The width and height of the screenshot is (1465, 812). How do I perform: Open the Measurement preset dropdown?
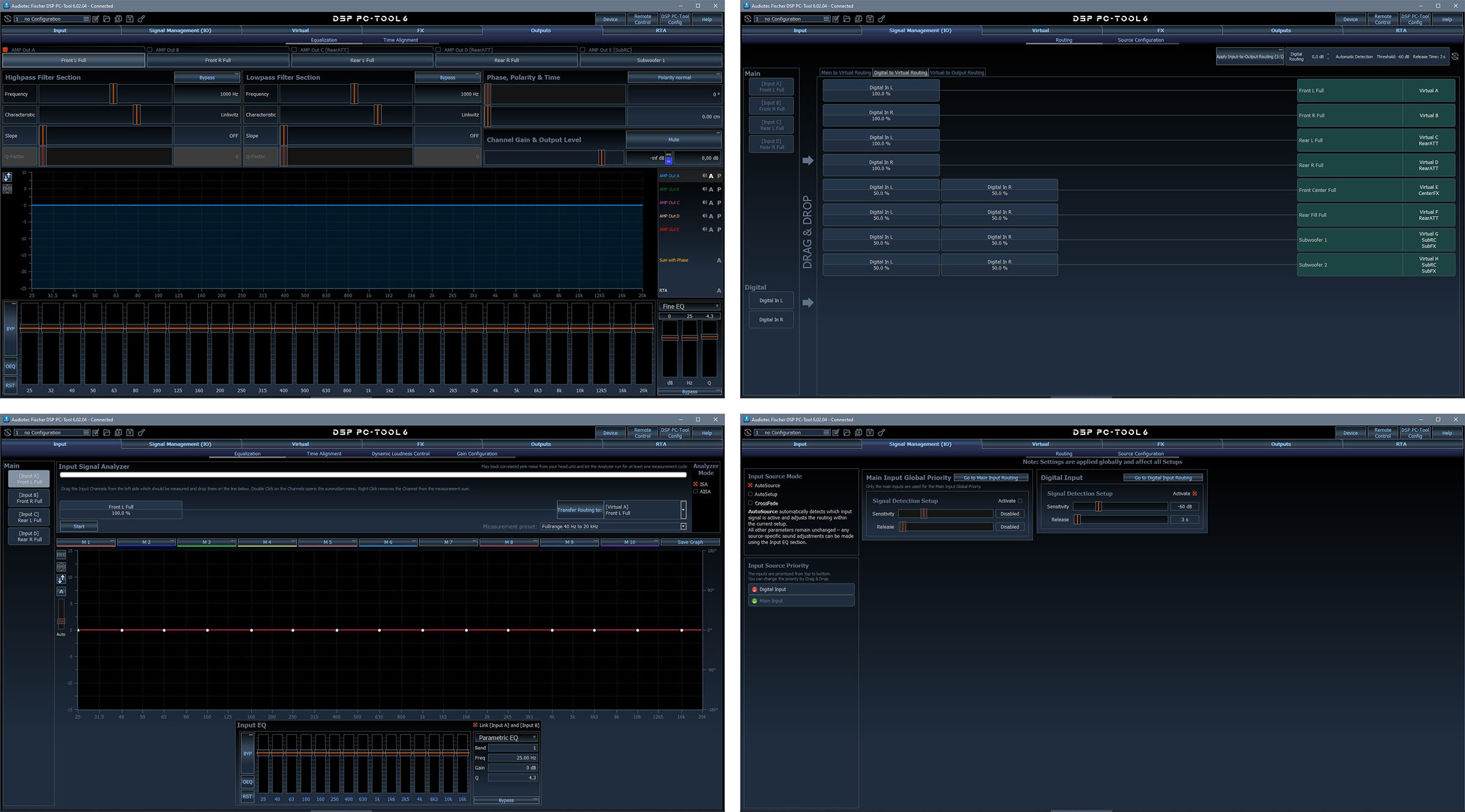tap(684, 526)
